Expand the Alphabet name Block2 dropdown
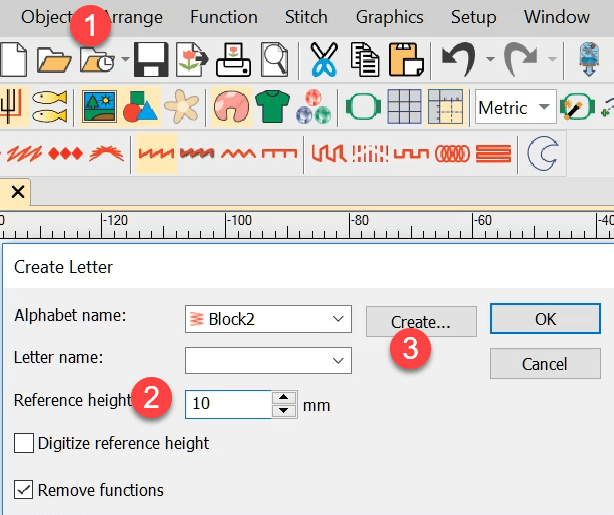614x515 pixels. [x=336, y=319]
